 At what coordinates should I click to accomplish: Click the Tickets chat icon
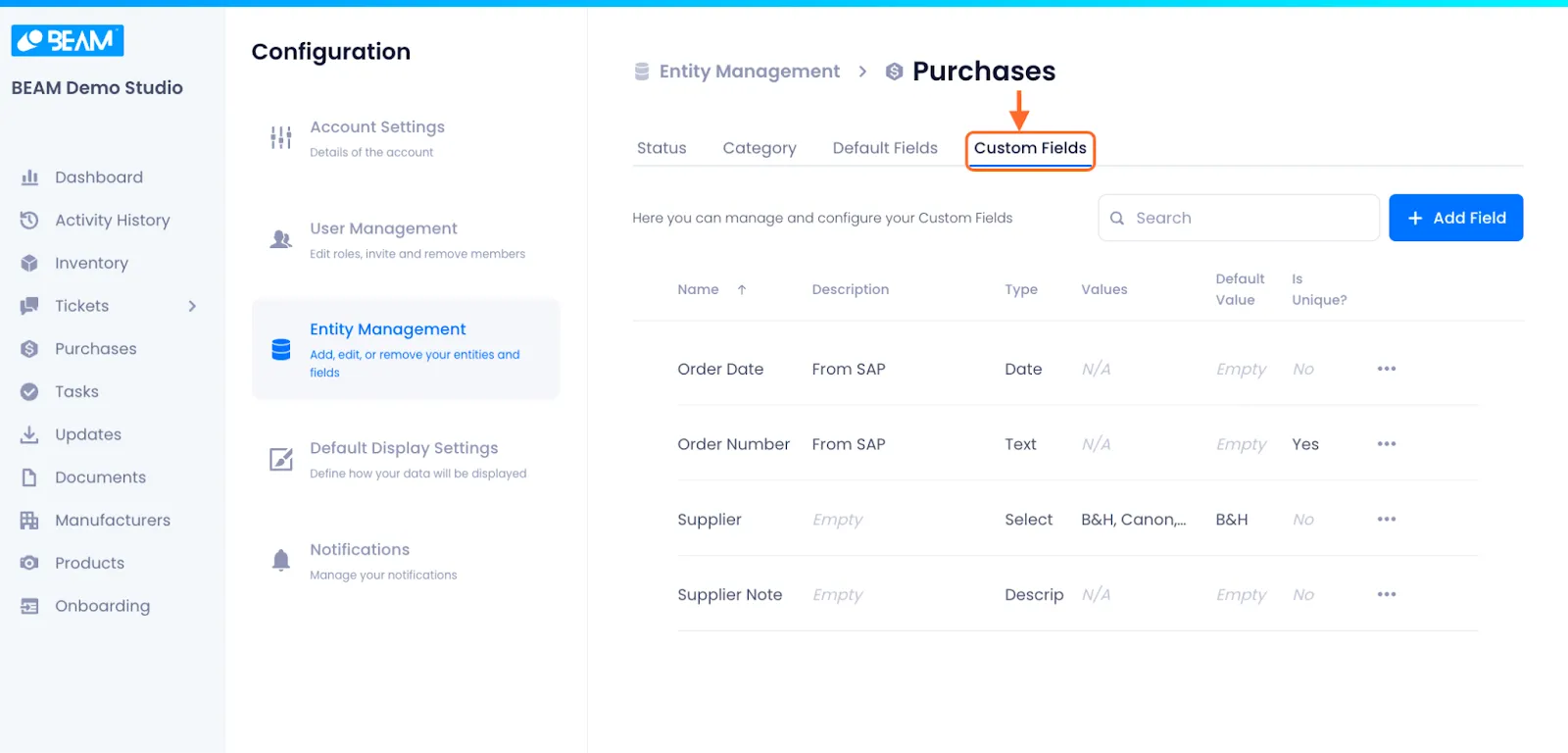point(29,306)
